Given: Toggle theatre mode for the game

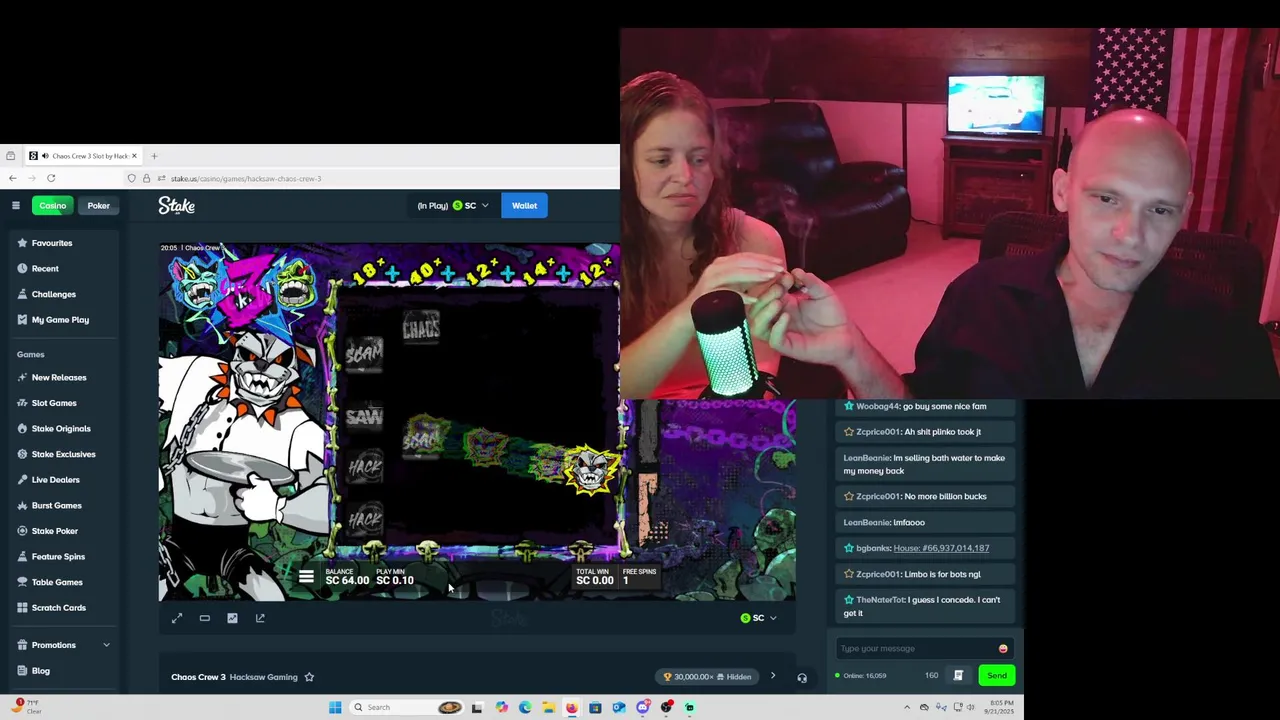Looking at the screenshot, I should [204, 618].
